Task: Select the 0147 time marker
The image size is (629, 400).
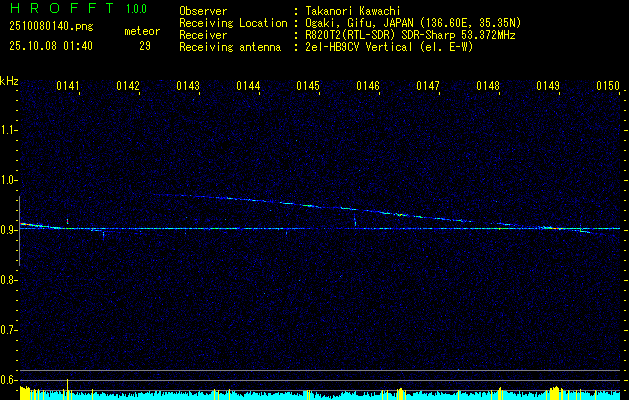Action: pyautogui.click(x=428, y=87)
